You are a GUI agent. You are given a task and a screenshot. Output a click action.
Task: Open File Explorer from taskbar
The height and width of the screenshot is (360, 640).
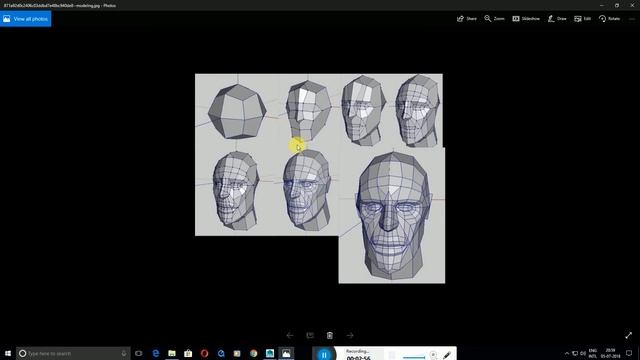(x=172, y=353)
